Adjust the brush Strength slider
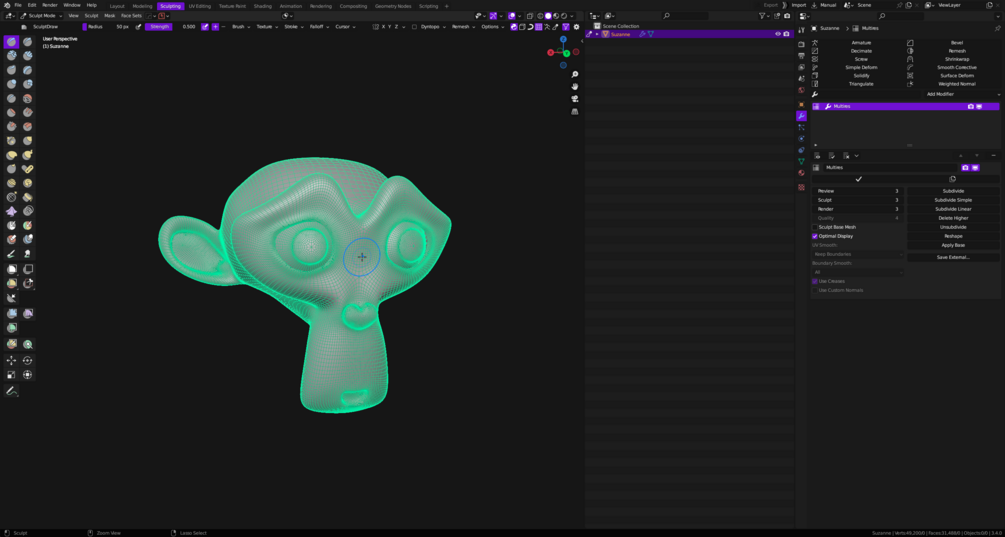The image size is (1005, 537). tap(172, 27)
